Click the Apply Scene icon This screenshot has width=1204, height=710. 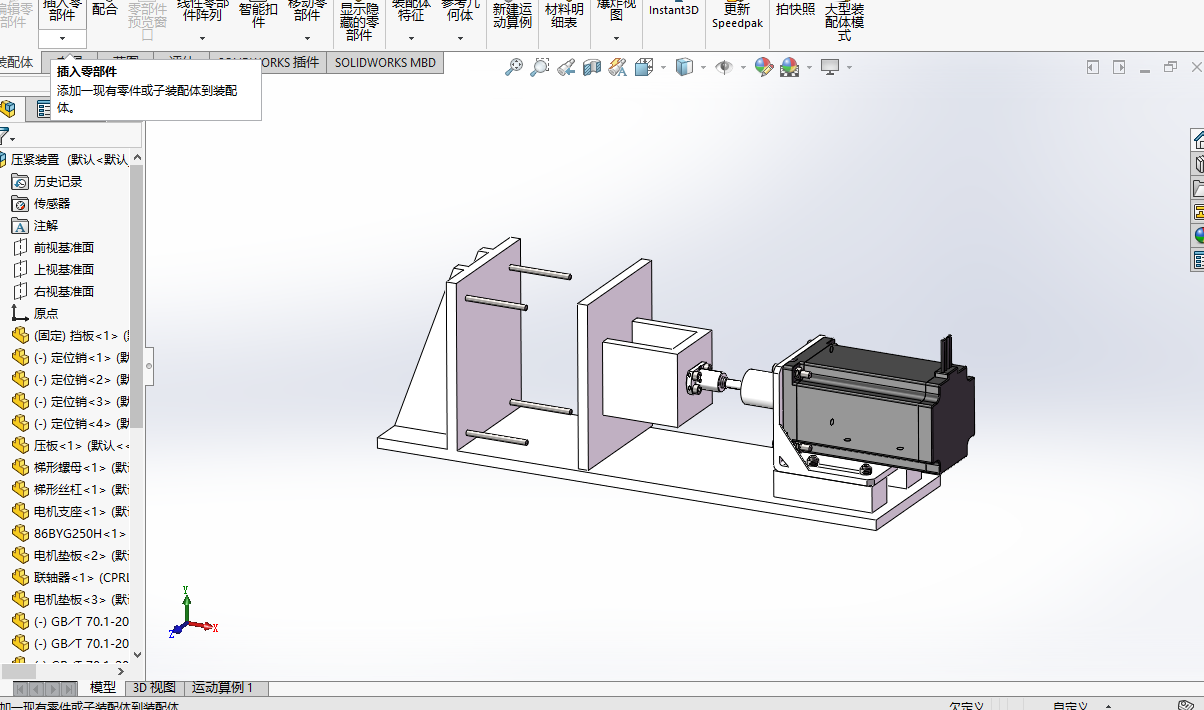(790, 67)
